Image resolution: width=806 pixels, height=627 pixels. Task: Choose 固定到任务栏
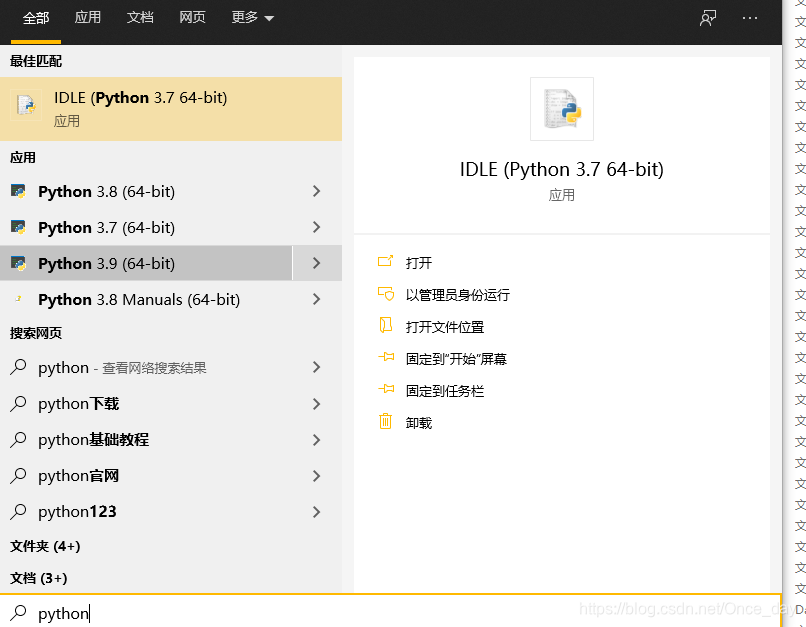click(x=445, y=392)
